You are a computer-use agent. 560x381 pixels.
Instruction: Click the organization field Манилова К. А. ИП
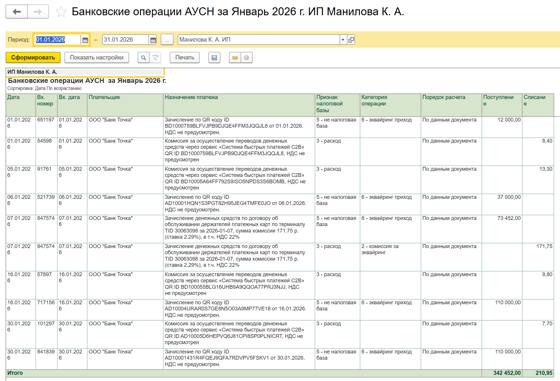click(x=259, y=40)
